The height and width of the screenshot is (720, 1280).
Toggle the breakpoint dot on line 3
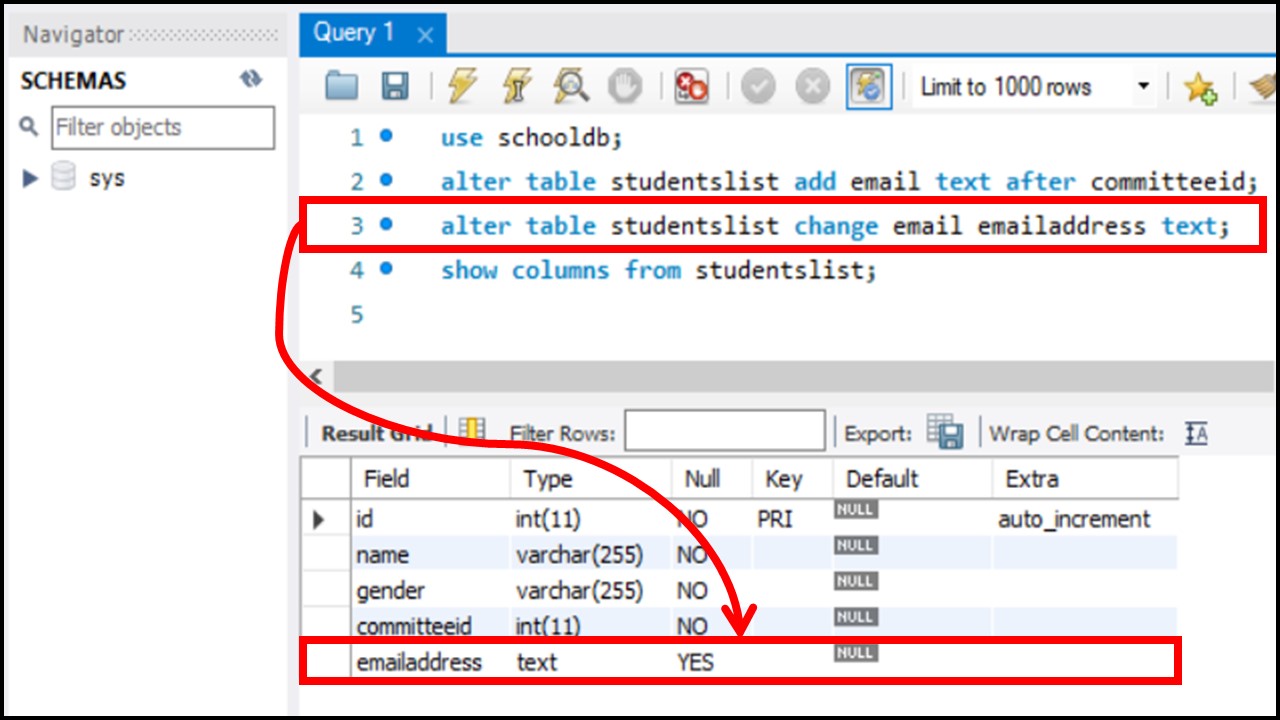[x=386, y=225]
